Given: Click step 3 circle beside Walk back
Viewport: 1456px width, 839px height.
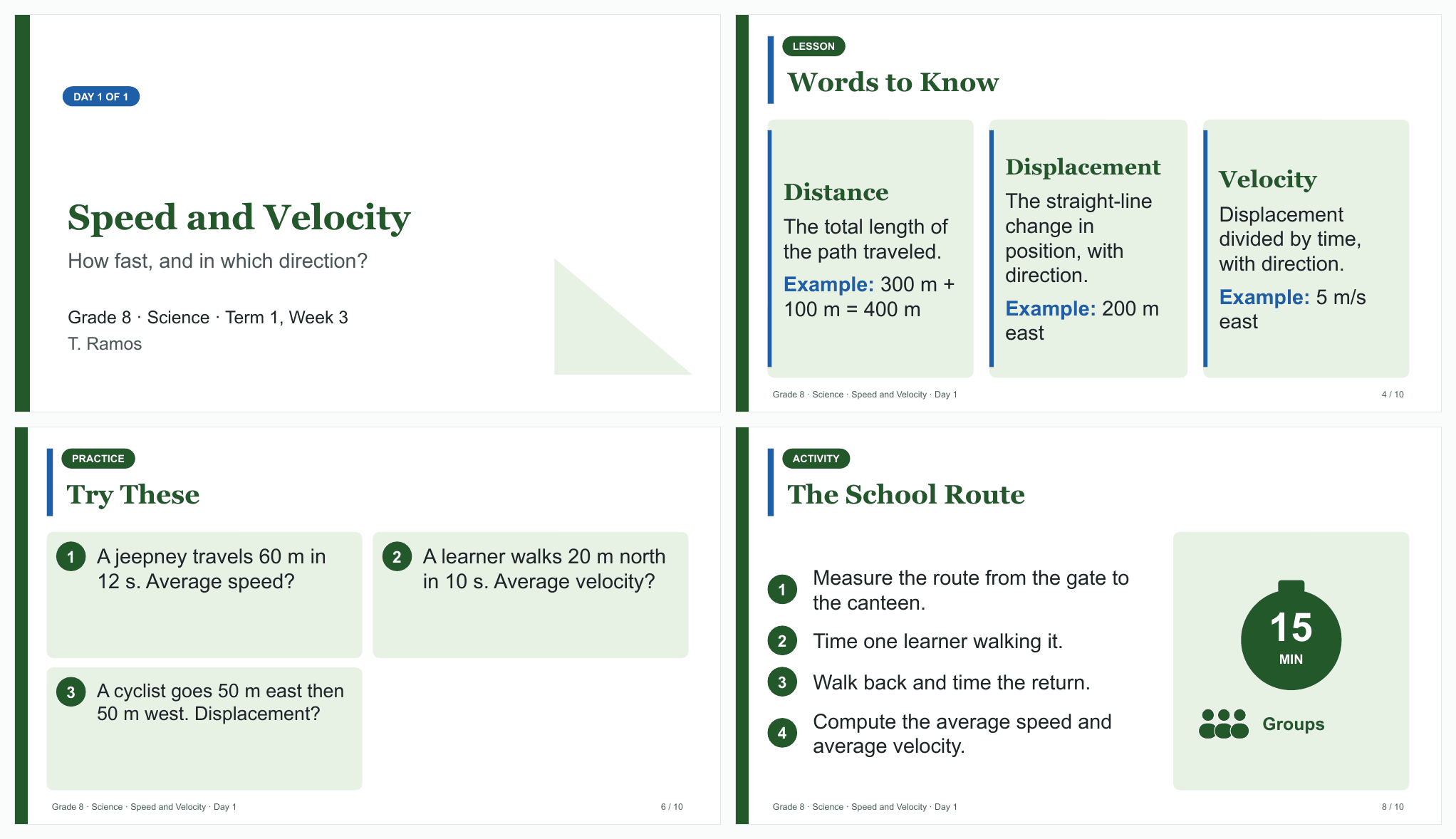Looking at the screenshot, I should tap(782, 682).
